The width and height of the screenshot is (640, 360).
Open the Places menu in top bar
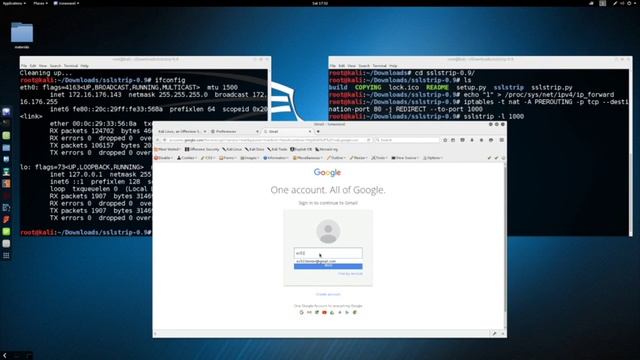point(40,3)
